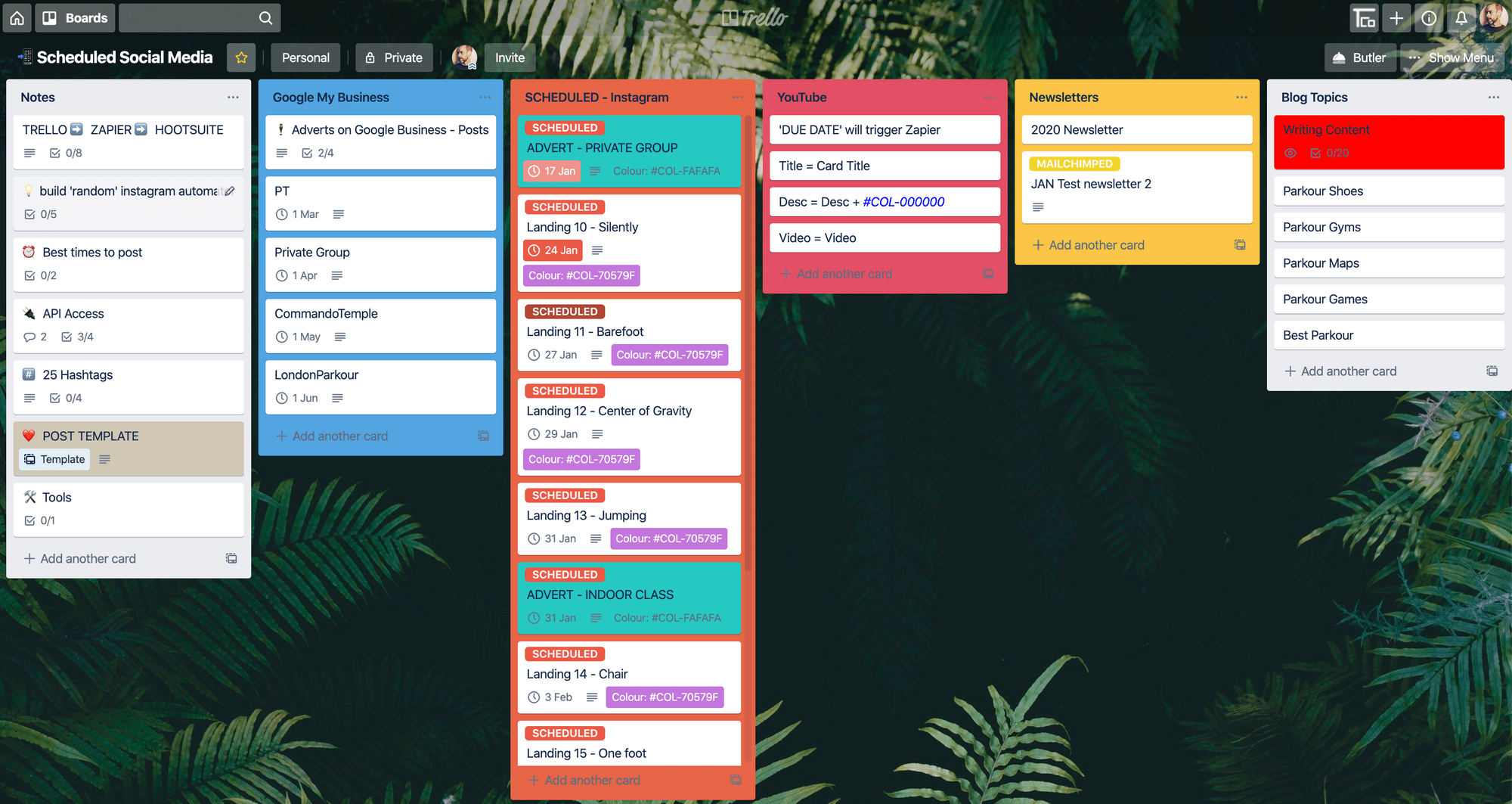Open checklist 2/4 on Adverts on Google Business
1512x804 pixels.
[318, 153]
